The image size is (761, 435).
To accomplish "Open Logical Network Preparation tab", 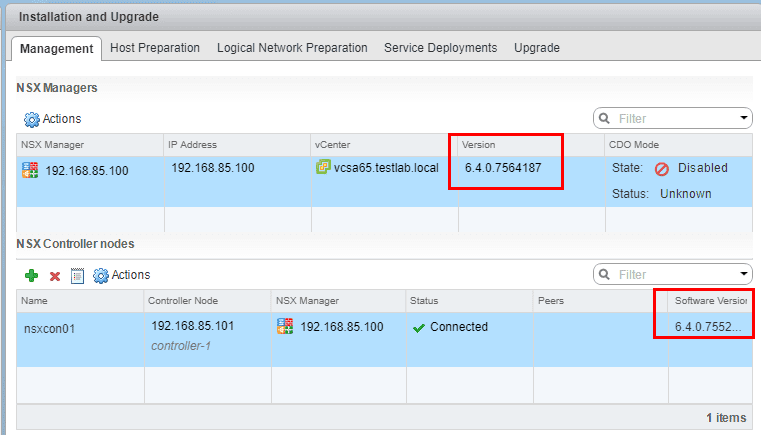I will 292,48.
